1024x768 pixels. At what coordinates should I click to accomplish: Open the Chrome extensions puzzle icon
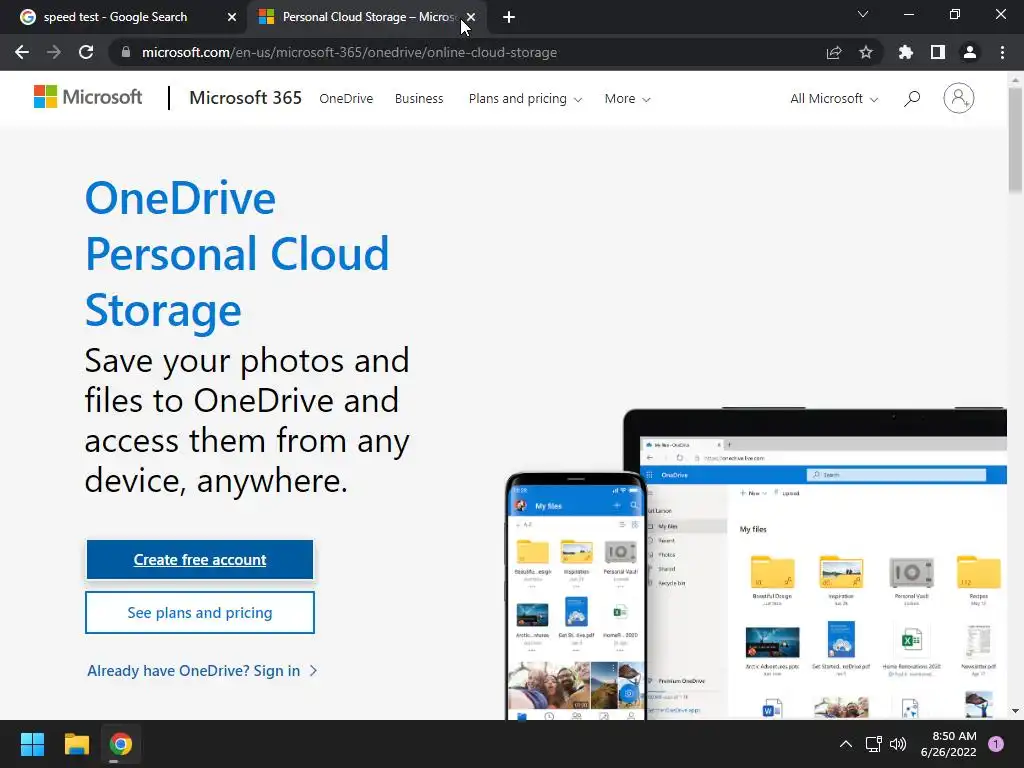pos(906,52)
